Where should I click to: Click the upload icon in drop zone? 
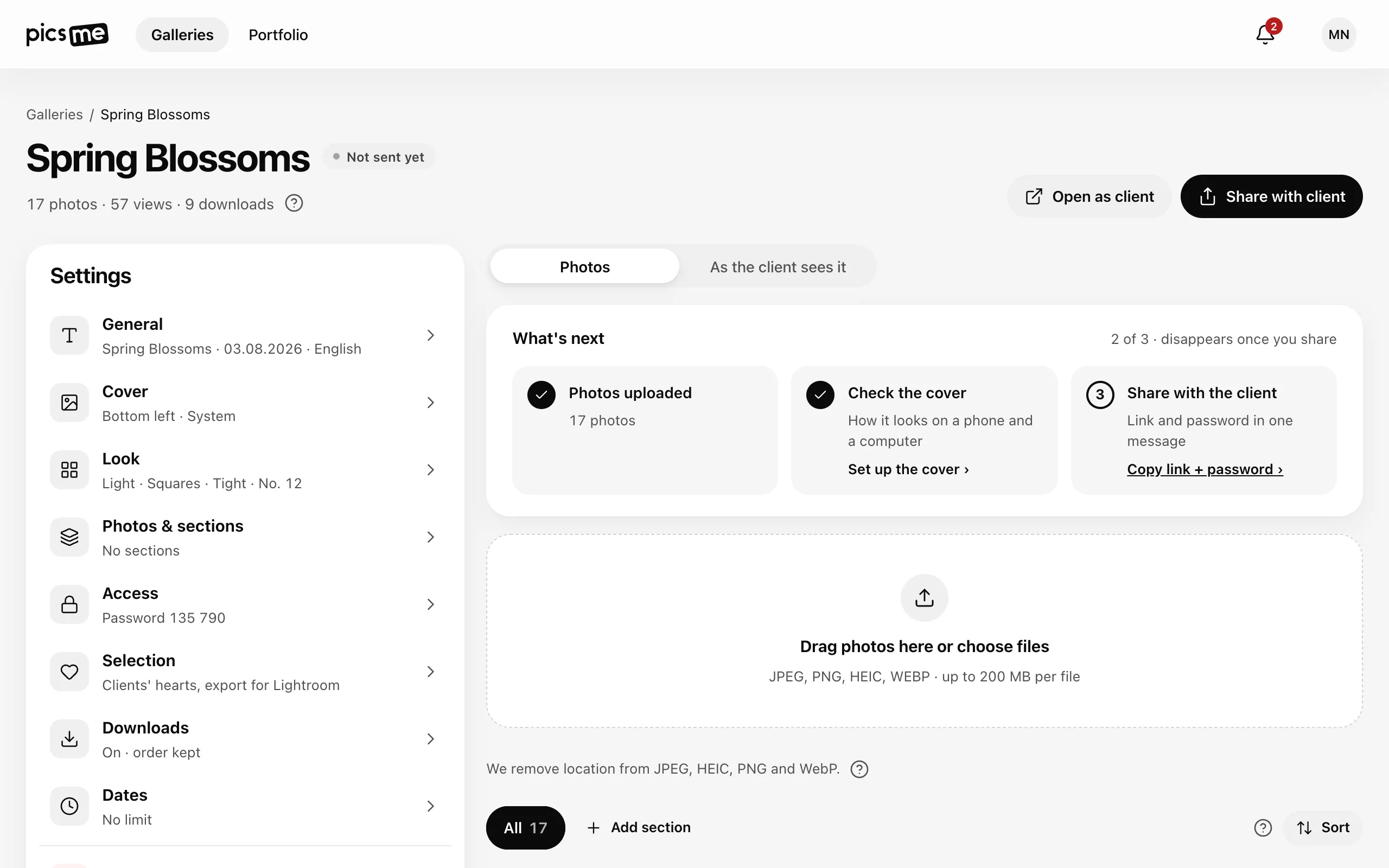click(x=924, y=598)
